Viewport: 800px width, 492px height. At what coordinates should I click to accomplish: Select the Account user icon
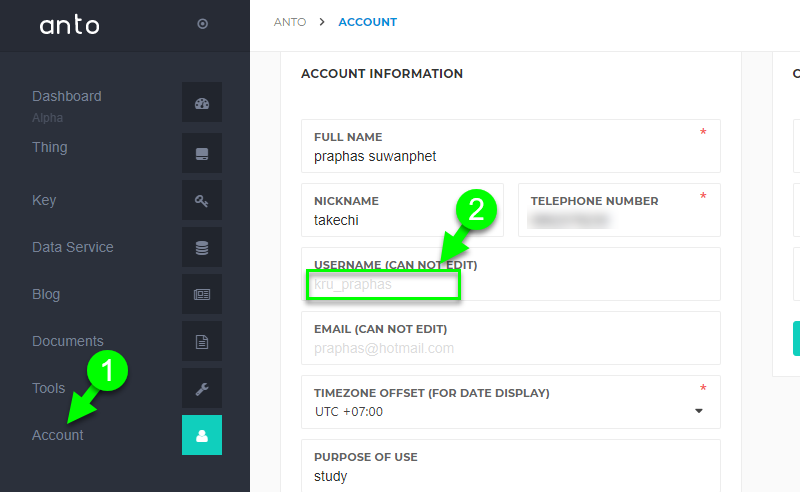(x=202, y=435)
